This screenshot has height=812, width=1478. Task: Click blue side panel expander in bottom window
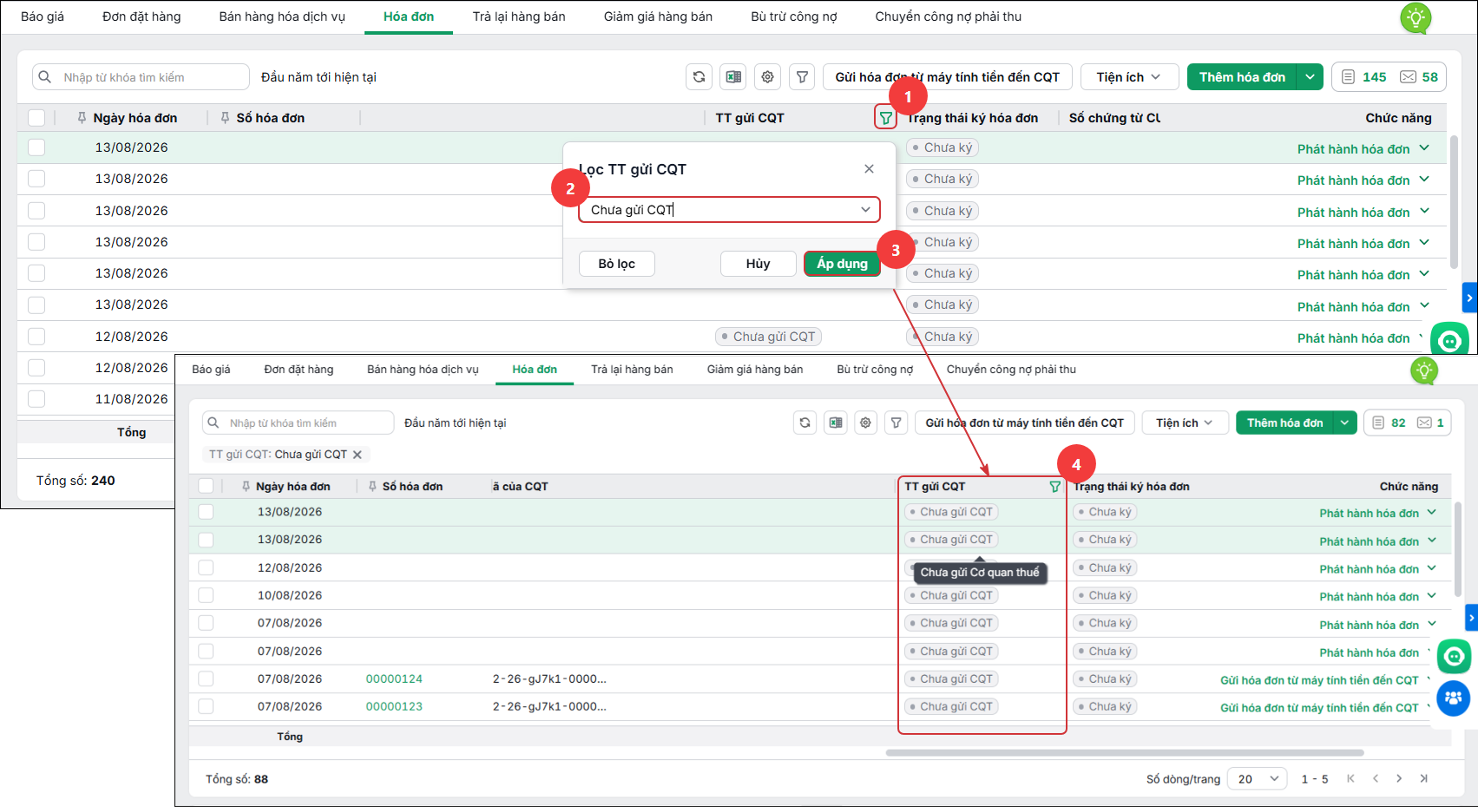point(1471,618)
